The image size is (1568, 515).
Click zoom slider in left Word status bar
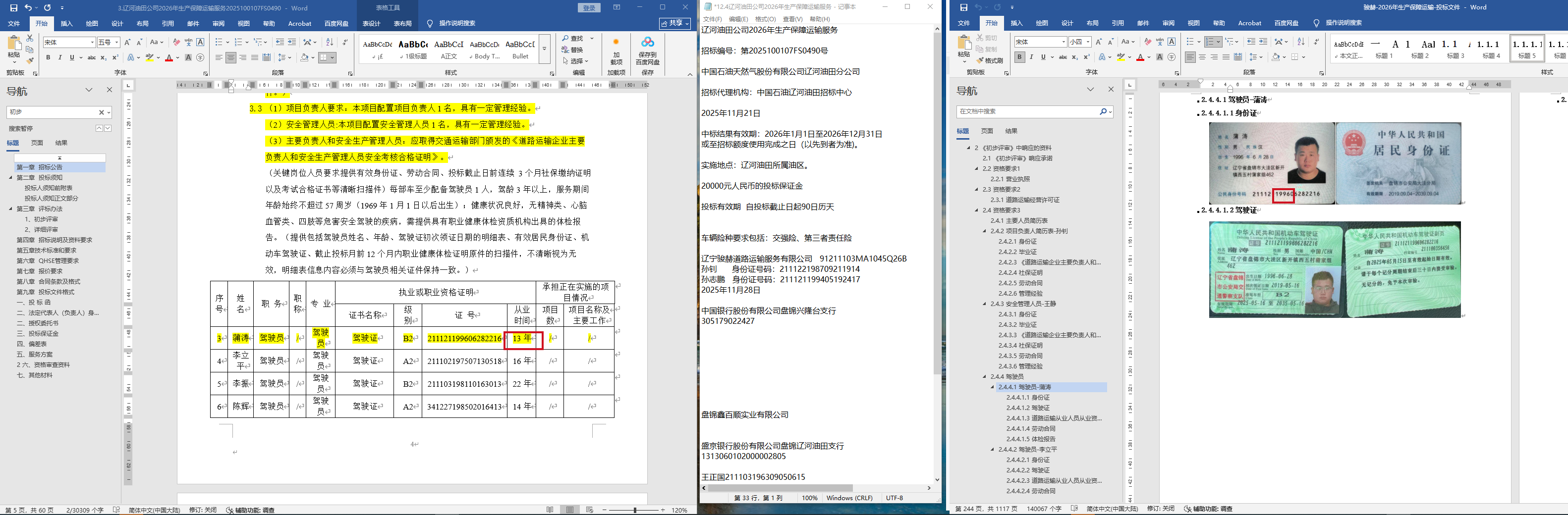(635, 510)
